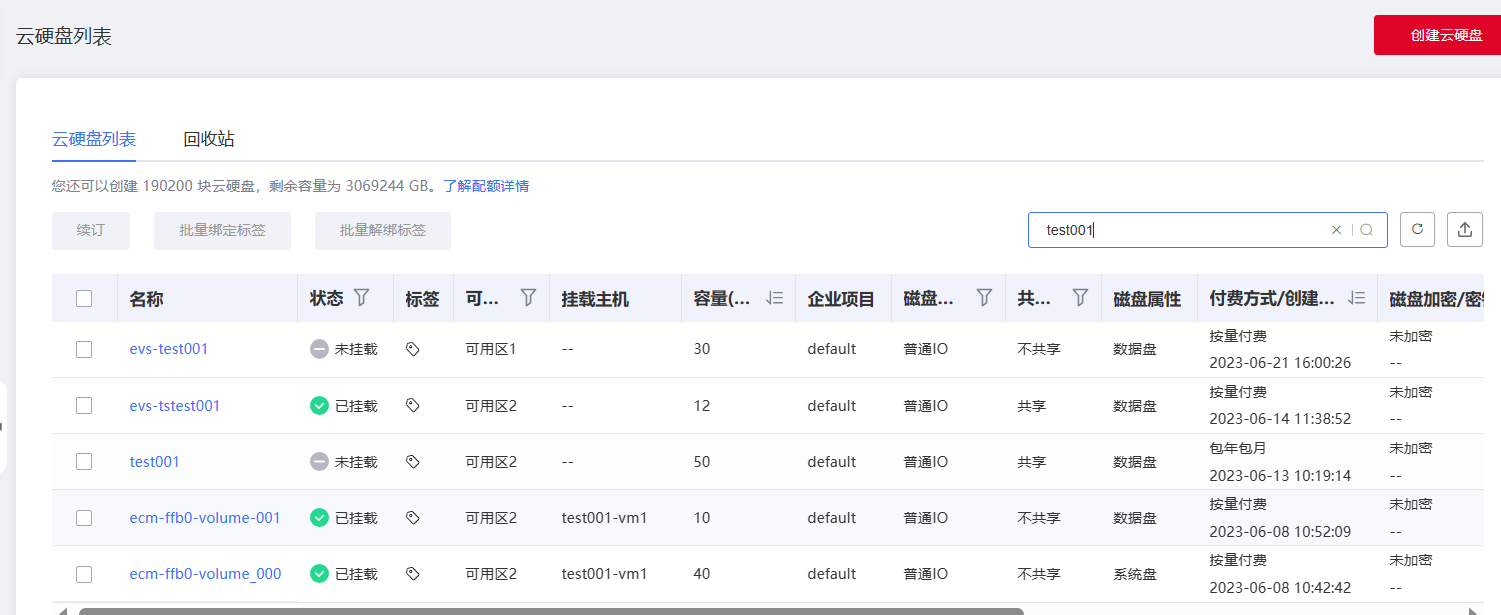Toggle the select-all header checkbox
The image size is (1501, 615).
click(84, 298)
